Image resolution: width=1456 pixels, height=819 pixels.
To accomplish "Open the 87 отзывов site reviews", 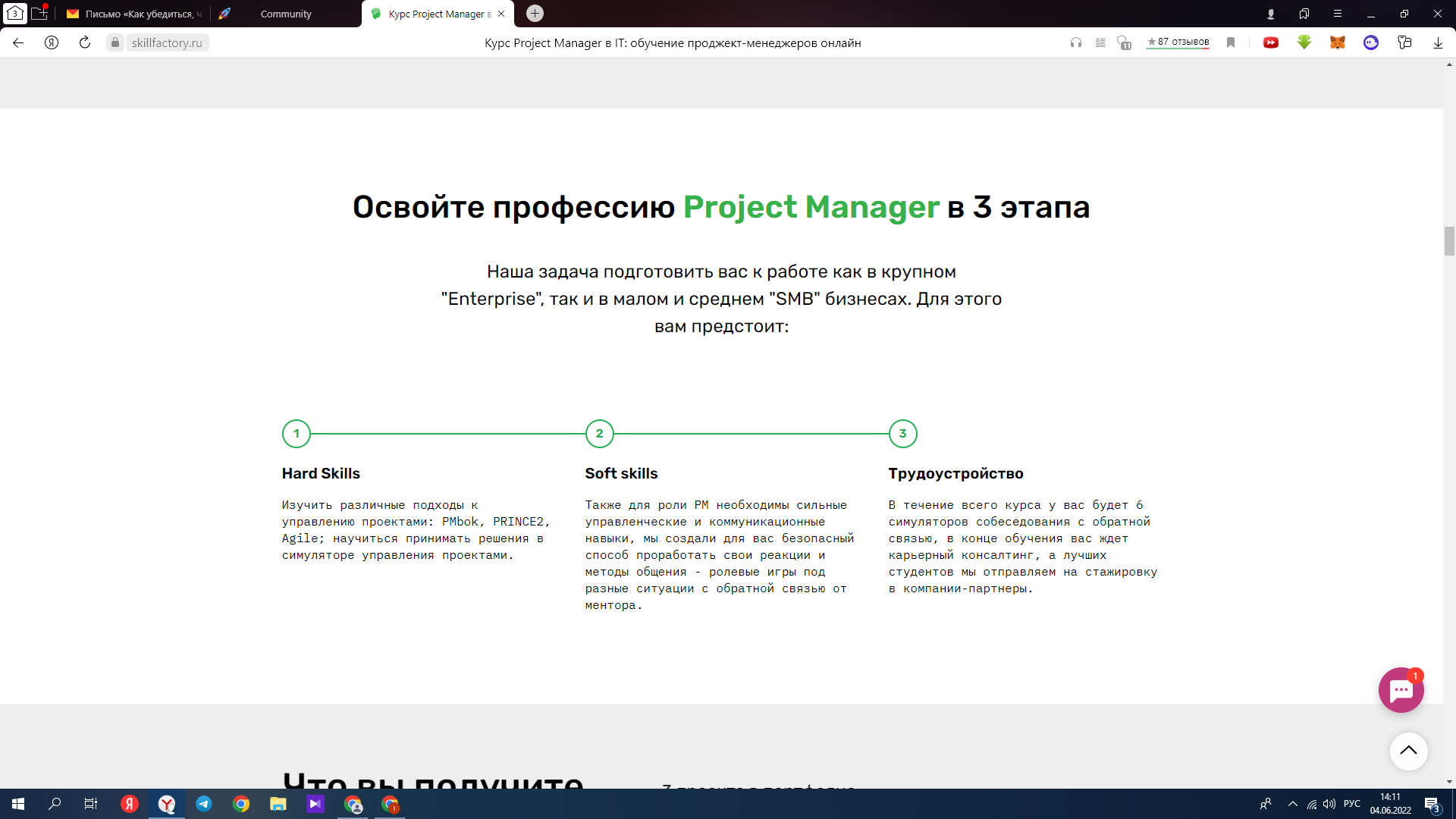I will pyautogui.click(x=1178, y=42).
